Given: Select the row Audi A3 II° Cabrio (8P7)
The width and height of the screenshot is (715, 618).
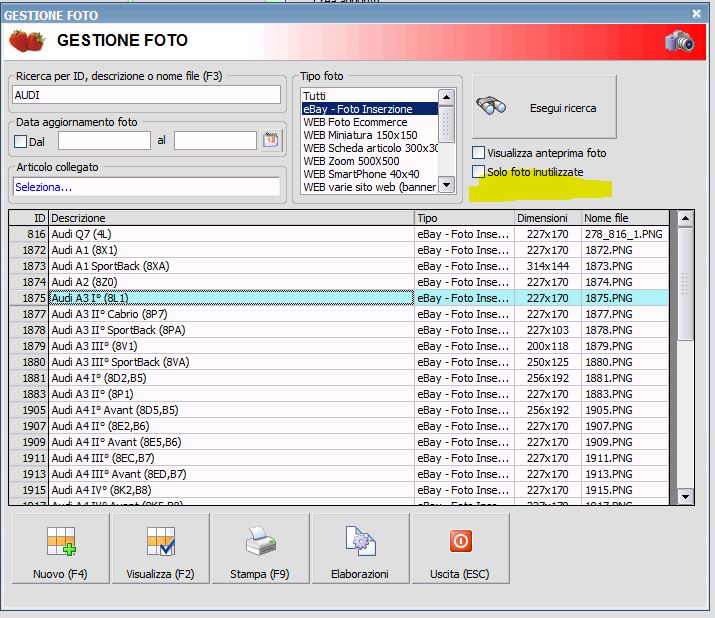Looking at the screenshot, I should coord(339,314).
